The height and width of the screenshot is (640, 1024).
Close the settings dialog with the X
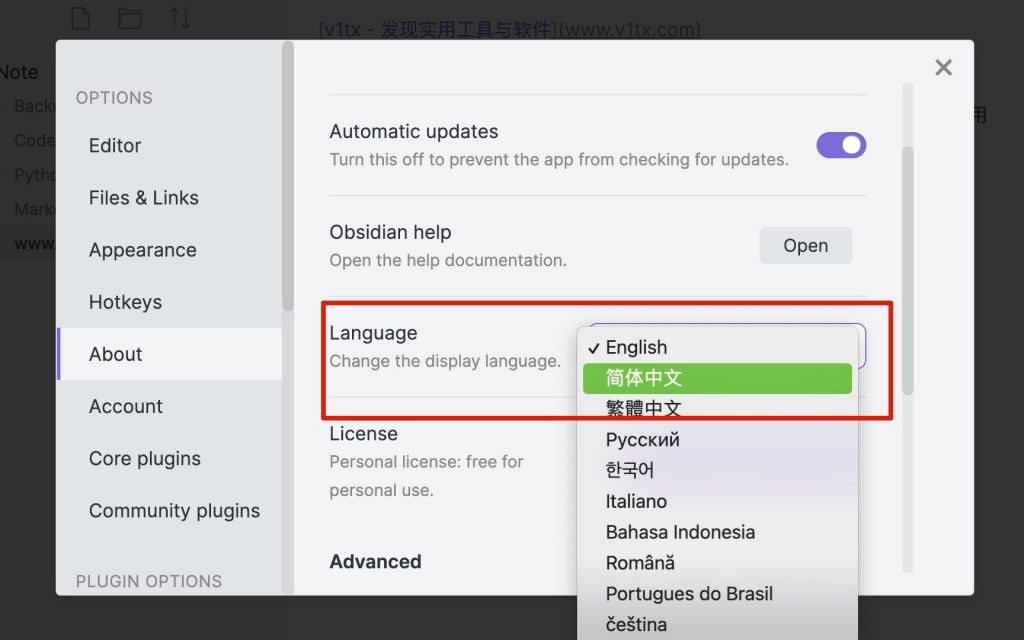pos(943,67)
